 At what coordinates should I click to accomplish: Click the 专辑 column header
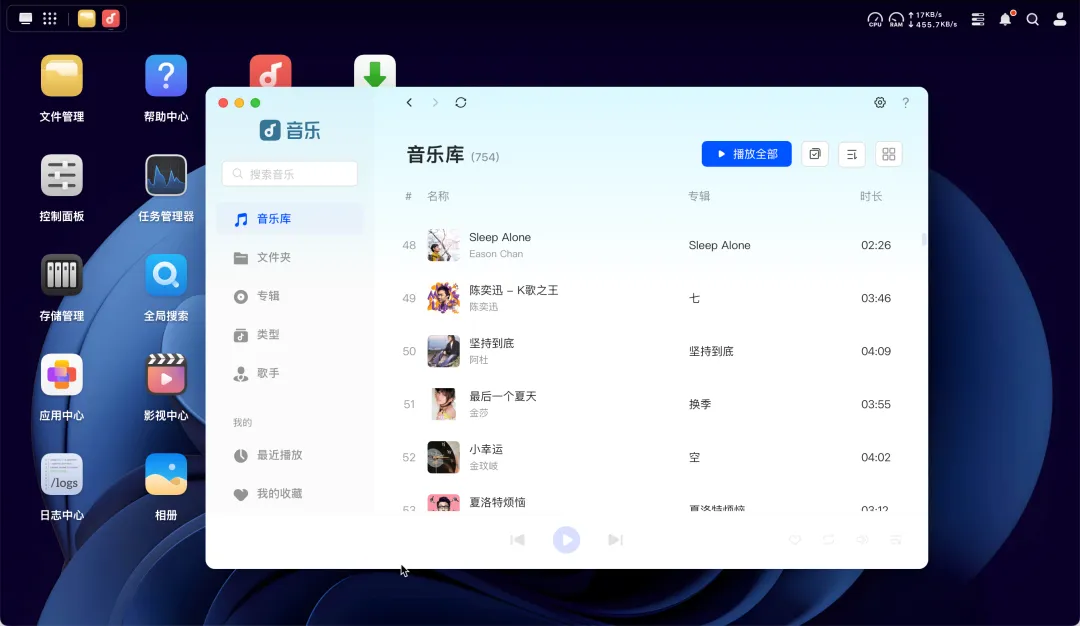pyautogui.click(x=699, y=196)
